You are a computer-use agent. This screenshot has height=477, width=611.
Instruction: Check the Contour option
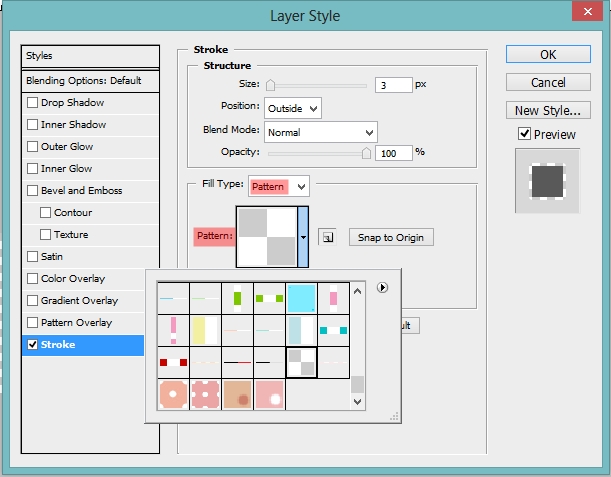point(45,212)
